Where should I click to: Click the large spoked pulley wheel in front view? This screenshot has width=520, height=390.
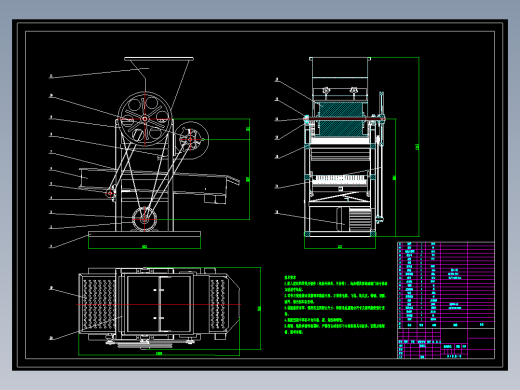pos(145,119)
